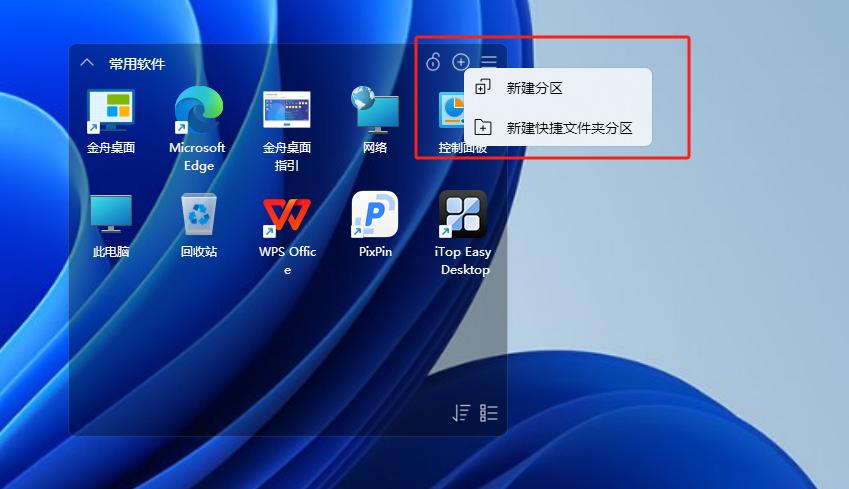Image resolution: width=849 pixels, height=489 pixels.
Task: Open the hamburger menu of the partition
Action: point(489,63)
